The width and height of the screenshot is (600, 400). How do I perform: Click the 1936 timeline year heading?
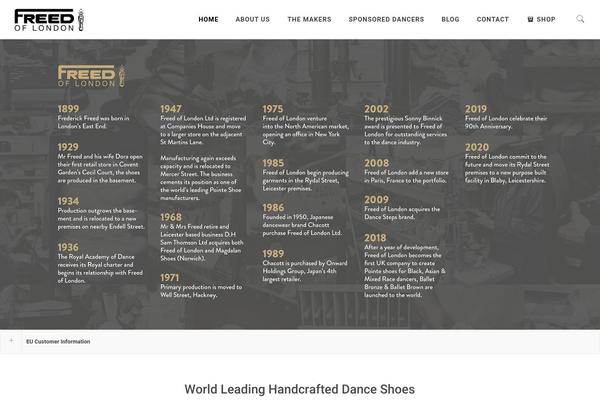tap(68, 247)
